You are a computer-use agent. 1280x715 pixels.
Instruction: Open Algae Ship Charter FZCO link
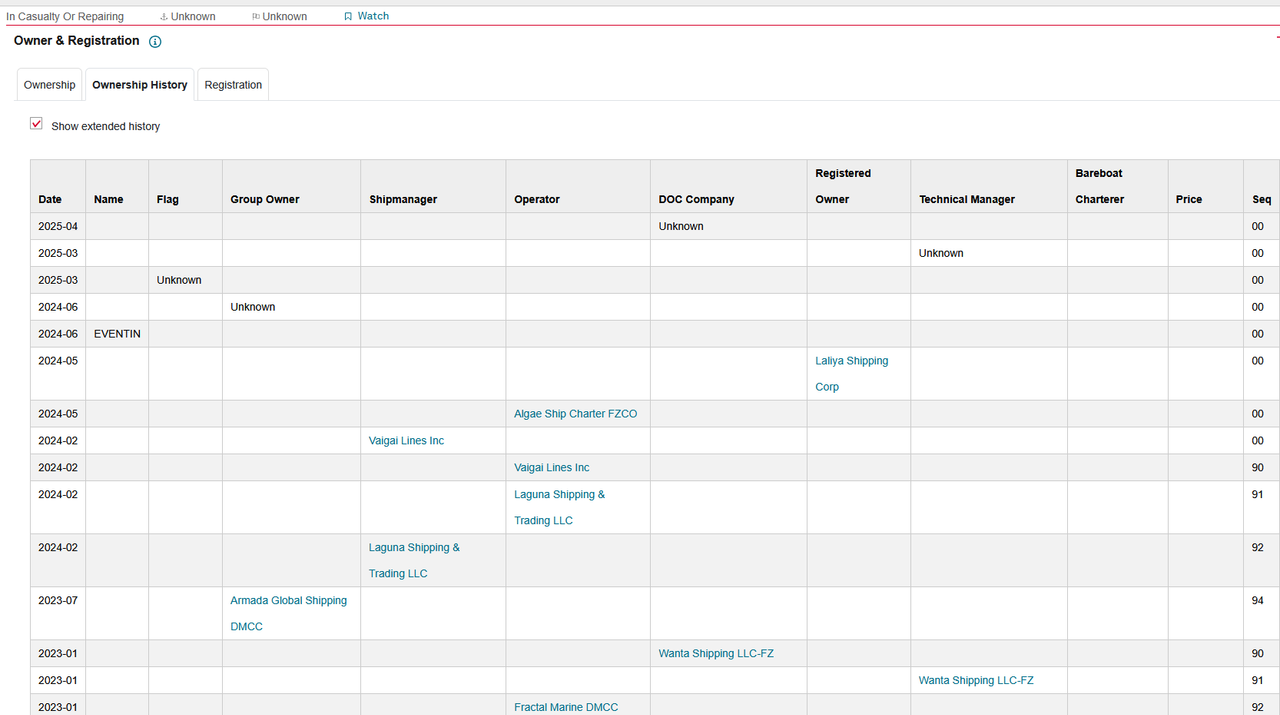pyautogui.click(x=575, y=414)
